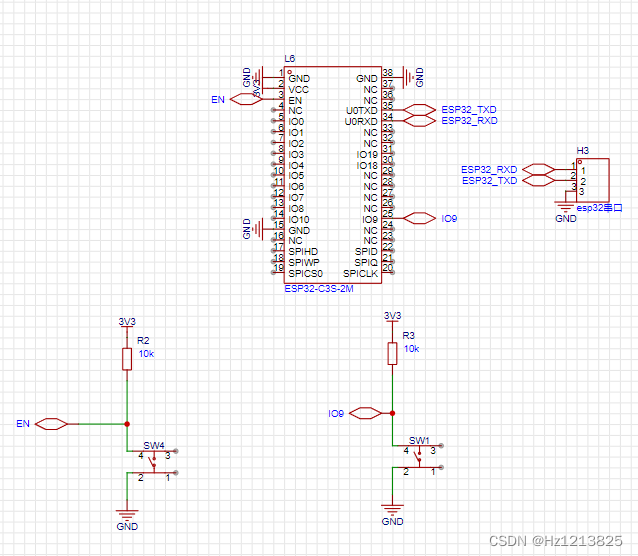Click the VCC pin label on chip

[x=299, y=90]
